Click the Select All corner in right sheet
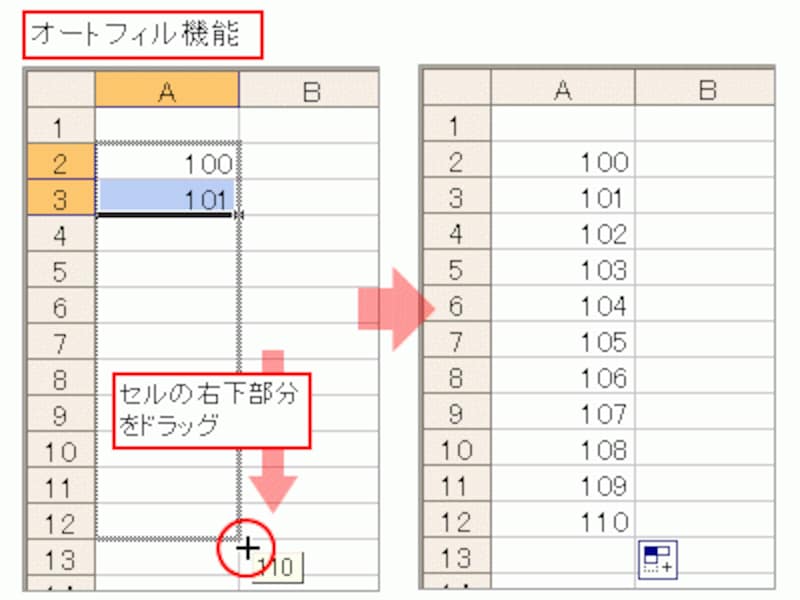Image resolution: width=800 pixels, height=600 pixels. point(457,88)
